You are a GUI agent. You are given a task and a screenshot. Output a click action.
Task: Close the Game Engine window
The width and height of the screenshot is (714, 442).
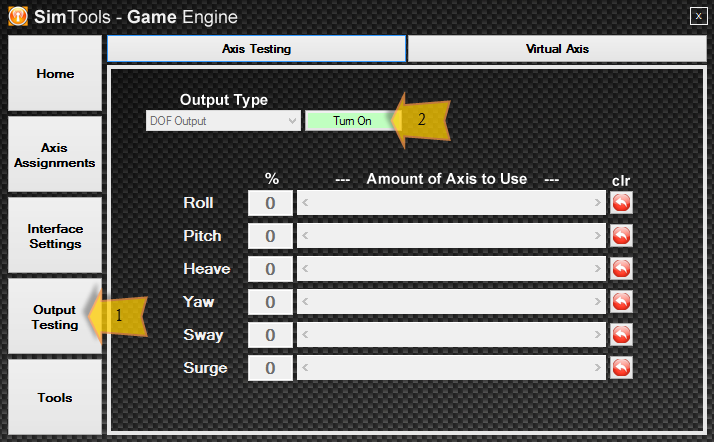click(x=697, y=15)
